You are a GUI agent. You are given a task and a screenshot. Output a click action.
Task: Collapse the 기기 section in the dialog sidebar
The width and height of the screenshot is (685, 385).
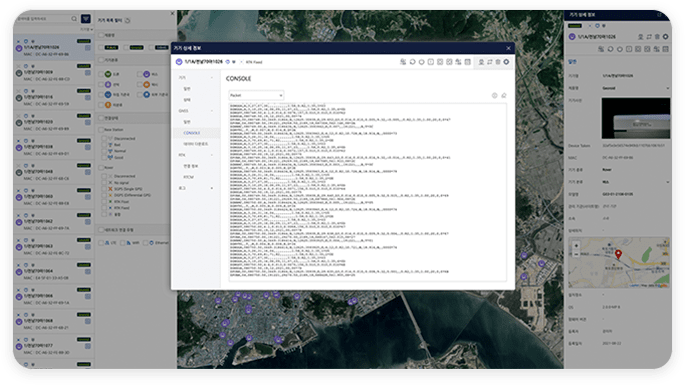[212, 78]
